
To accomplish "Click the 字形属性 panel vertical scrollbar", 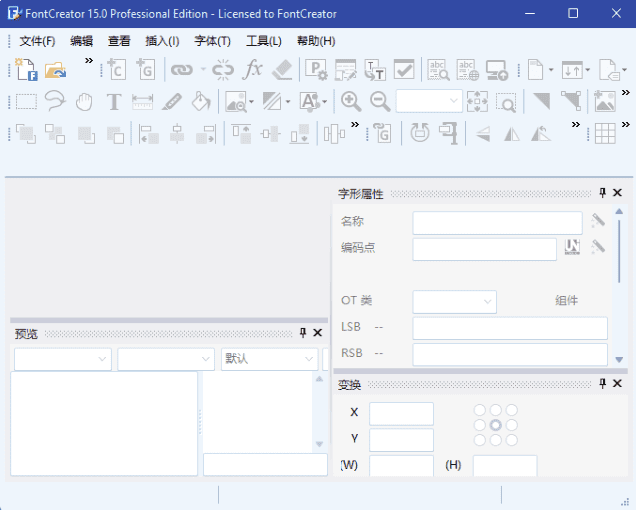I will tap(619, 286).
